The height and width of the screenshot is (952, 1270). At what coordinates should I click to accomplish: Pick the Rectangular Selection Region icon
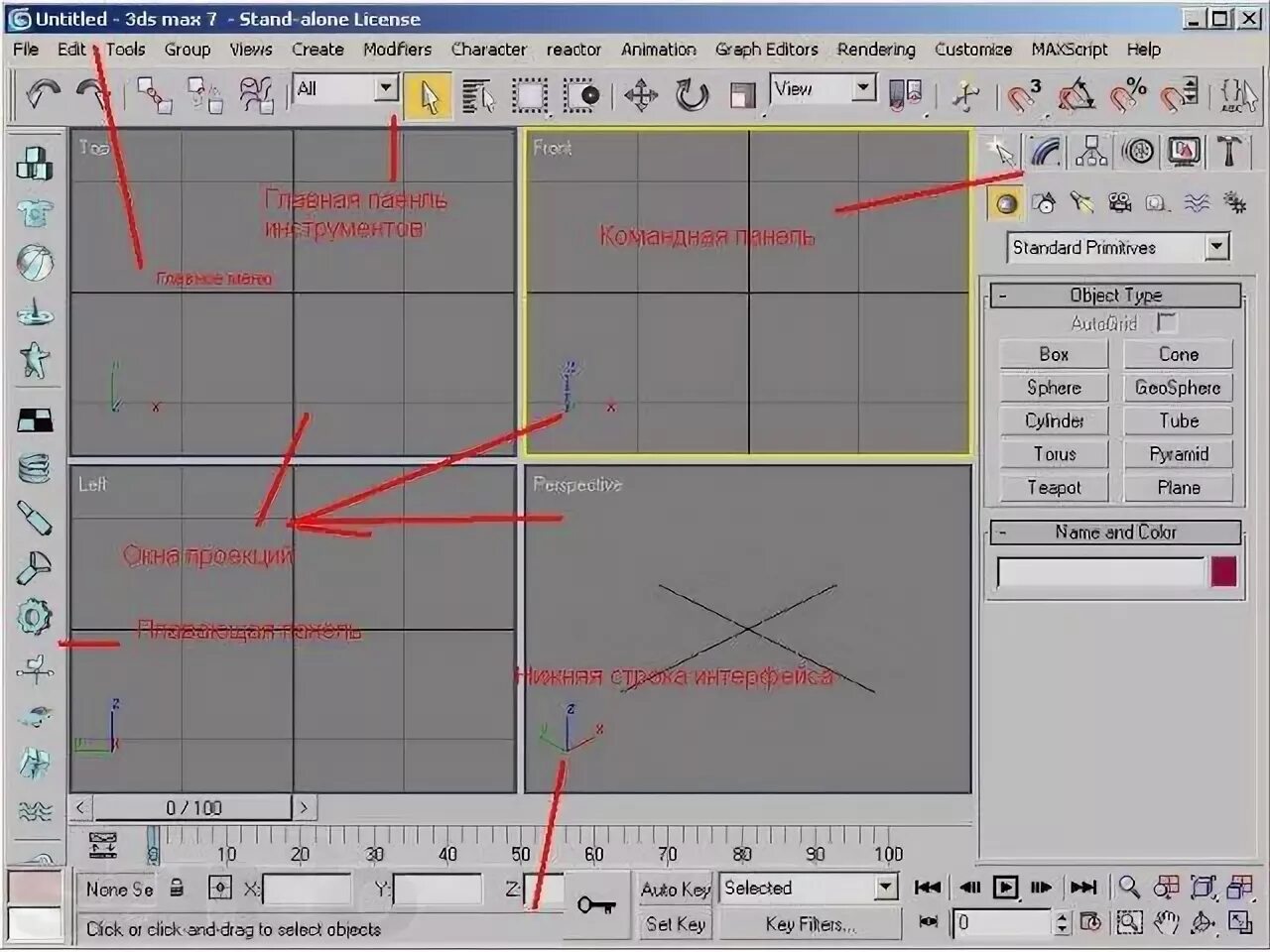coord(529,96)
